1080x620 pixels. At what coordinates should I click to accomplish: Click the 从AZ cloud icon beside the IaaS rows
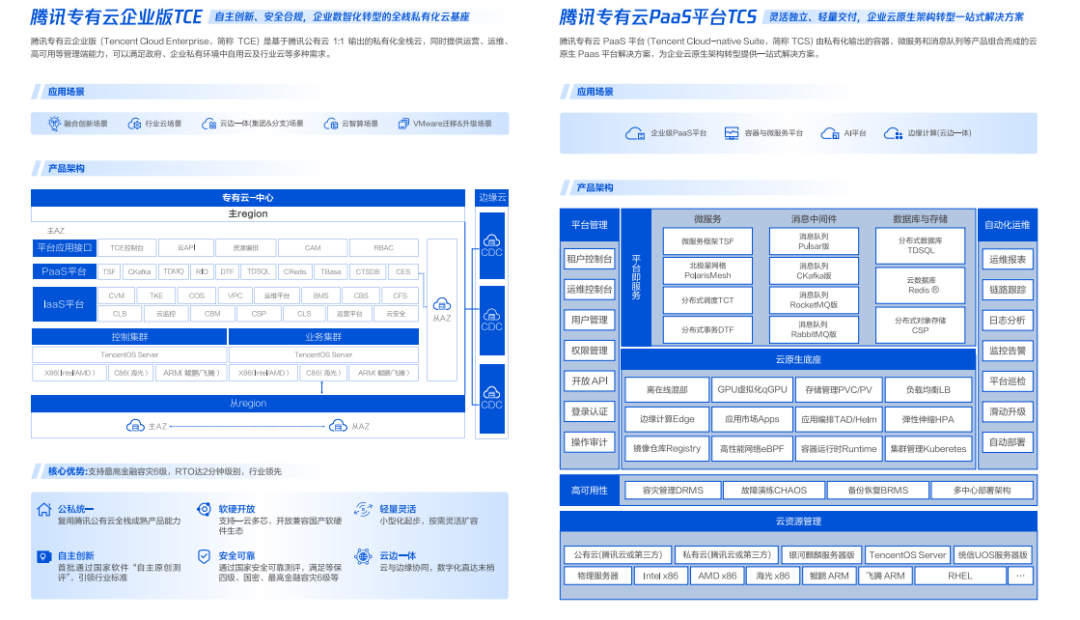pyautogui.click(x=442, y=304)
